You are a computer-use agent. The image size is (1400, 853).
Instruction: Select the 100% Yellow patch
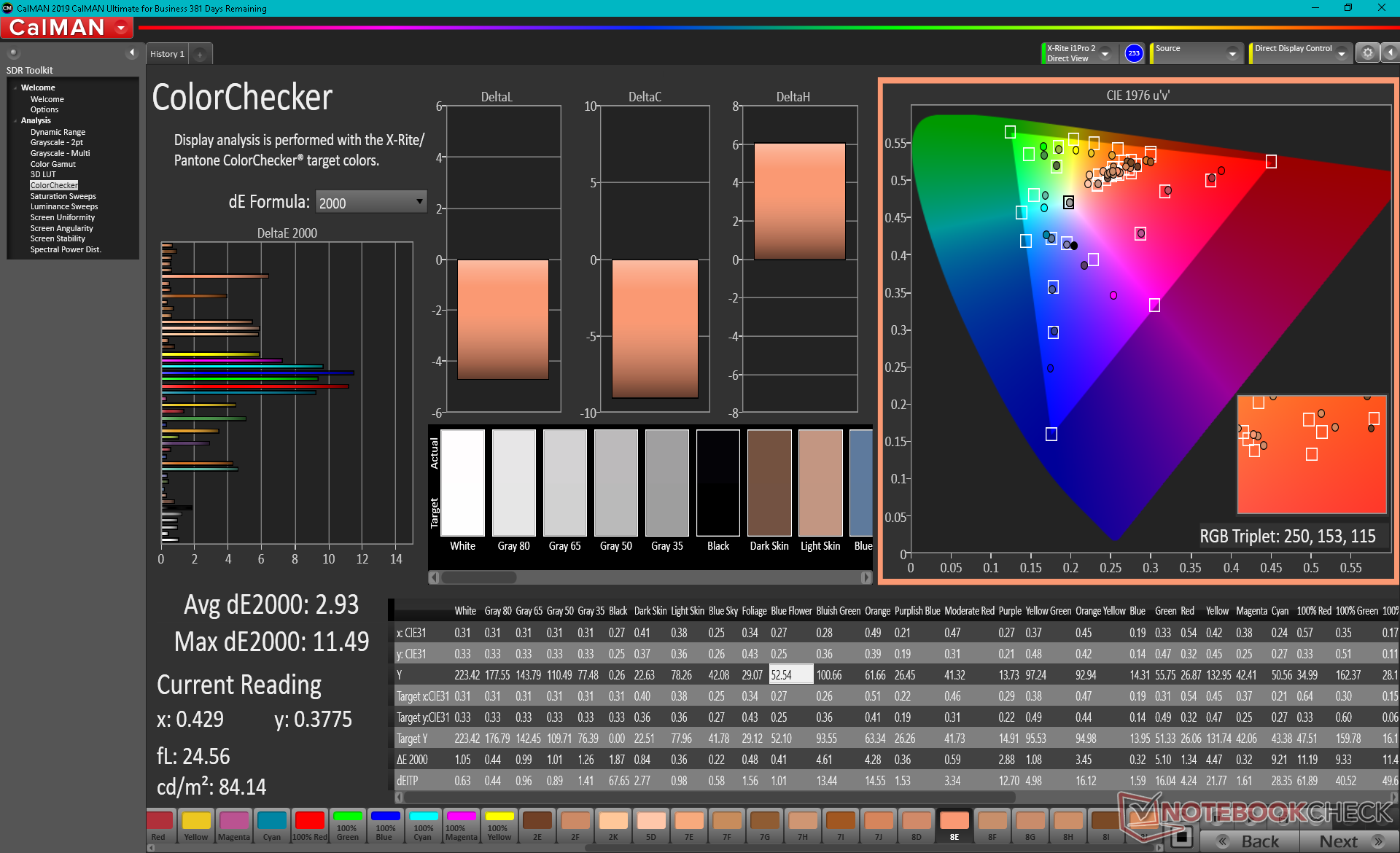click(x=499, y=825)
